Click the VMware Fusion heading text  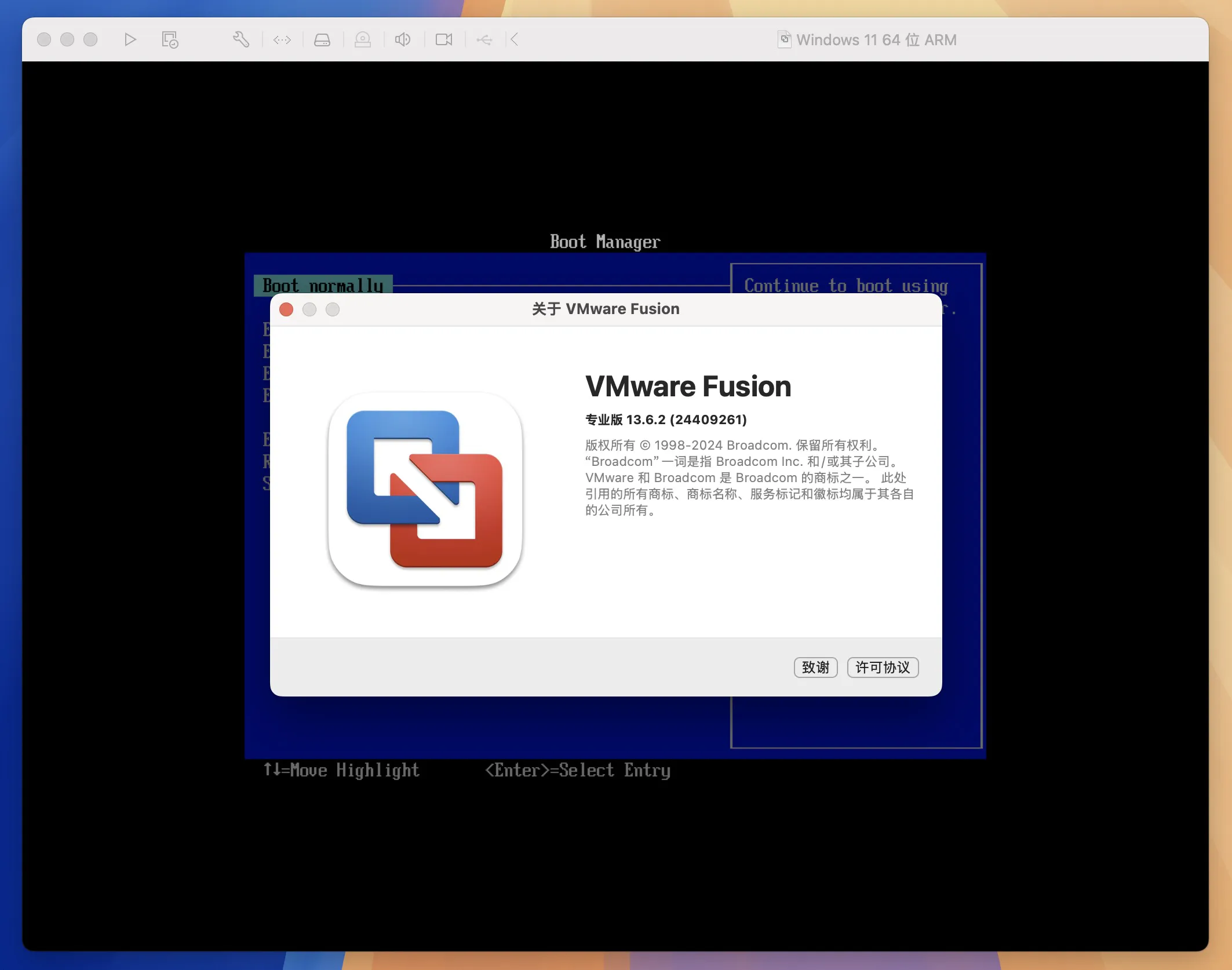[688, 386]
